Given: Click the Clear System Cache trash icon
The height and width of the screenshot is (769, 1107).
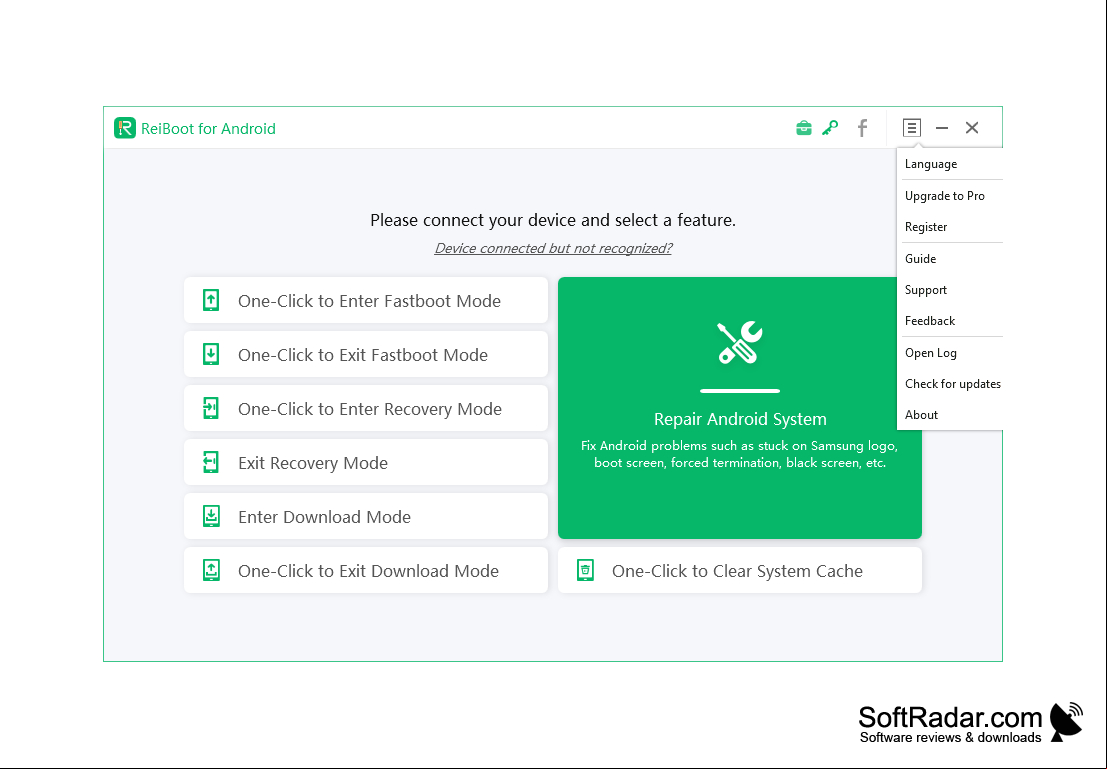Looking at the screenshot, I should click(x=585, y=570).
